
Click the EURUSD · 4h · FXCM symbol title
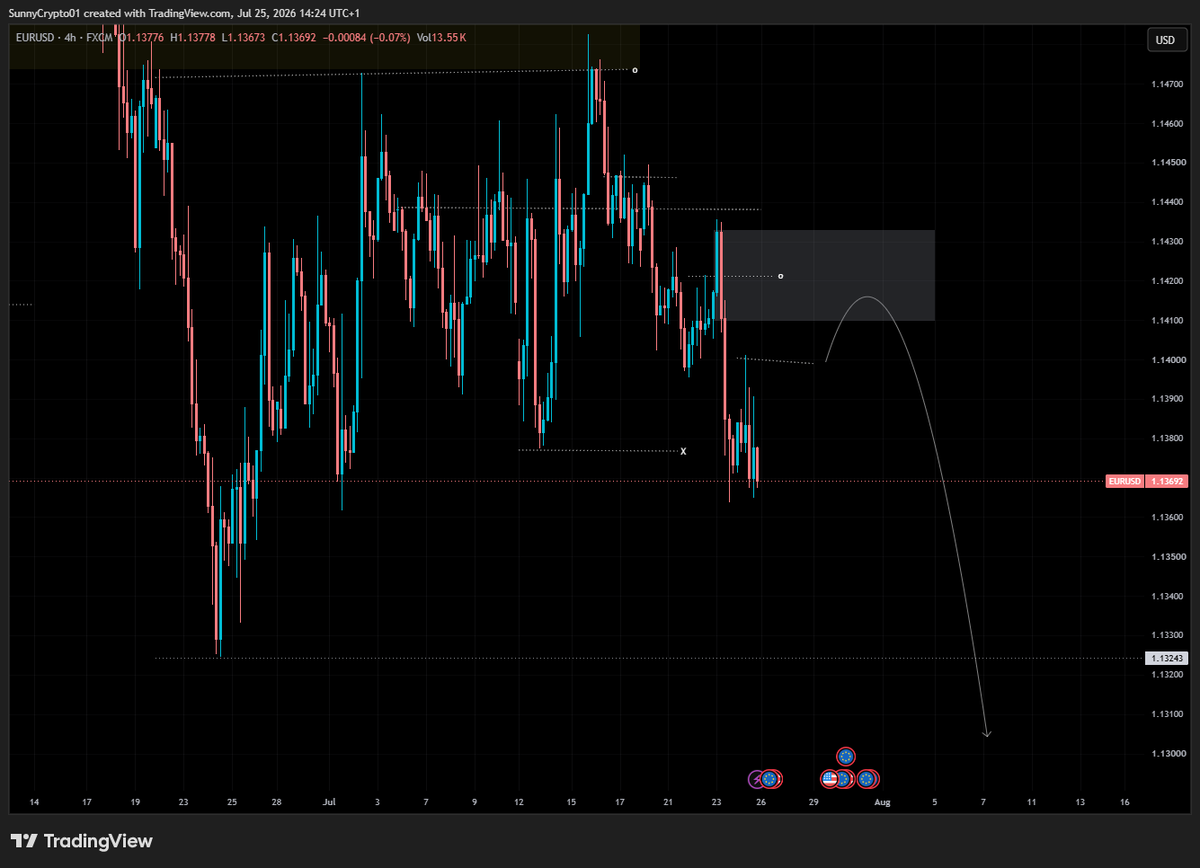click(x=64, y=38)
